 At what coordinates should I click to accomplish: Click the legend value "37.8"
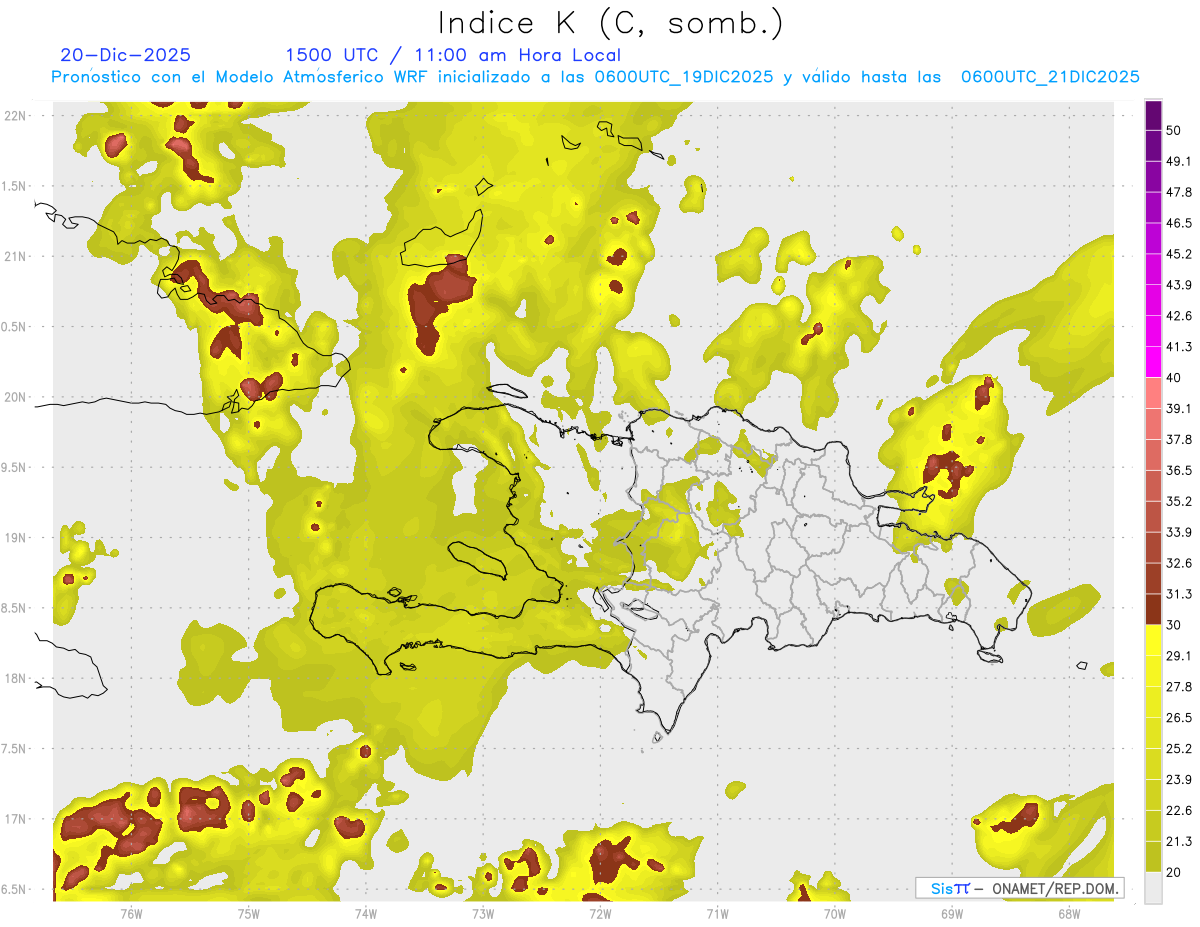coord(1180,439)
